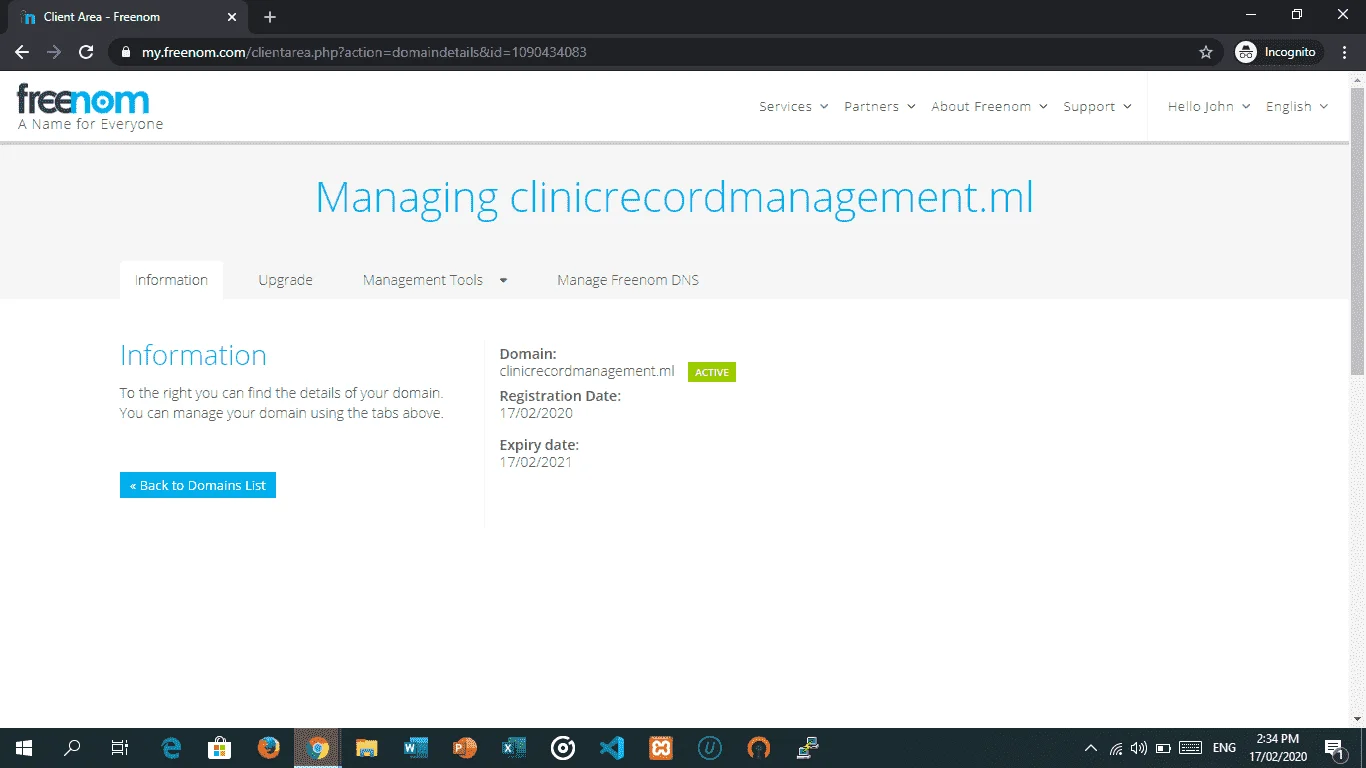This screenshot has width=1366, height=768.
Task: Expand the Management Tools dropdown tab
Action: pos(435,280)
